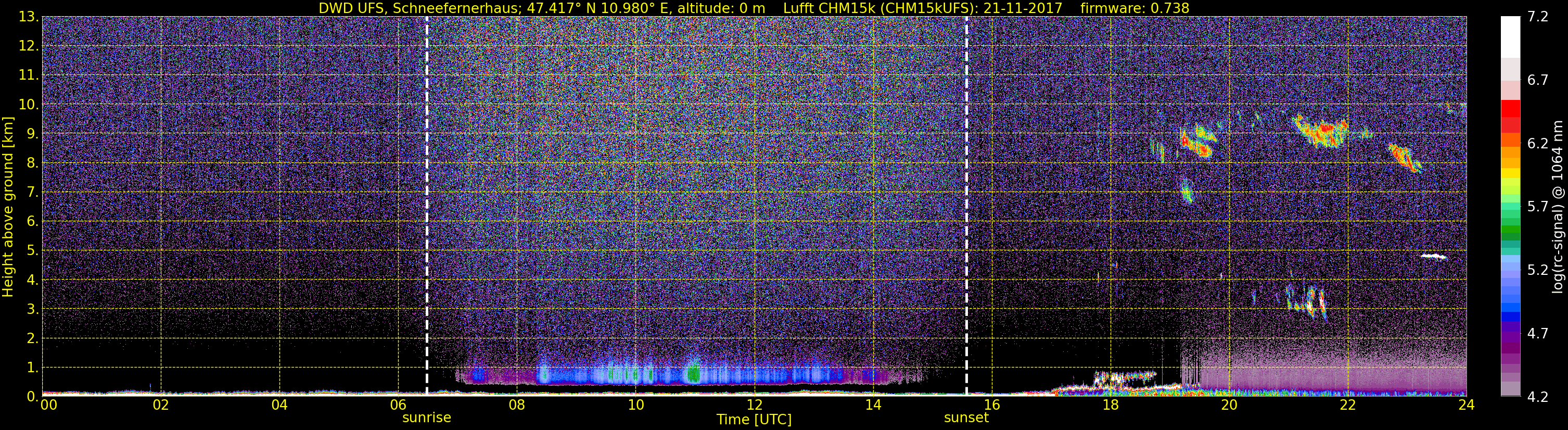Screen dimensions: 1568x430
Task: Click time axis tick label '08'
Action: 517,406
